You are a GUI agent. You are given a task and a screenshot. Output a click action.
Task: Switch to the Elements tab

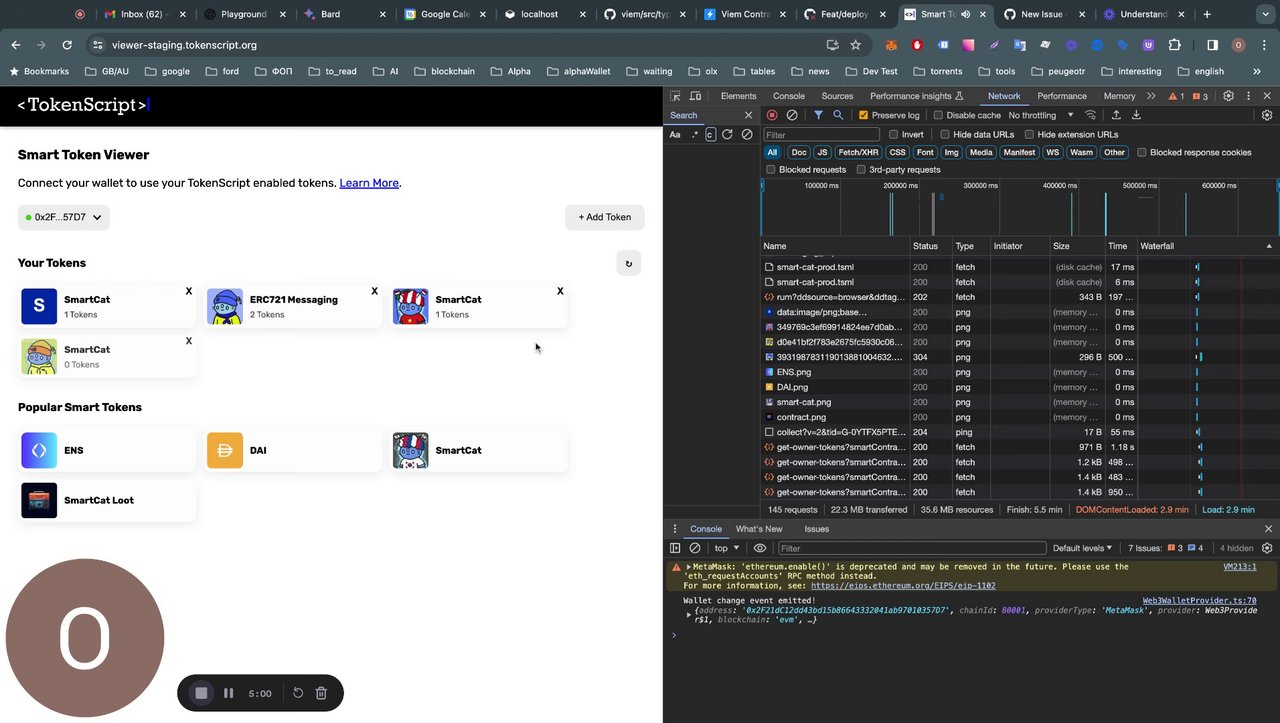(738, 96)
